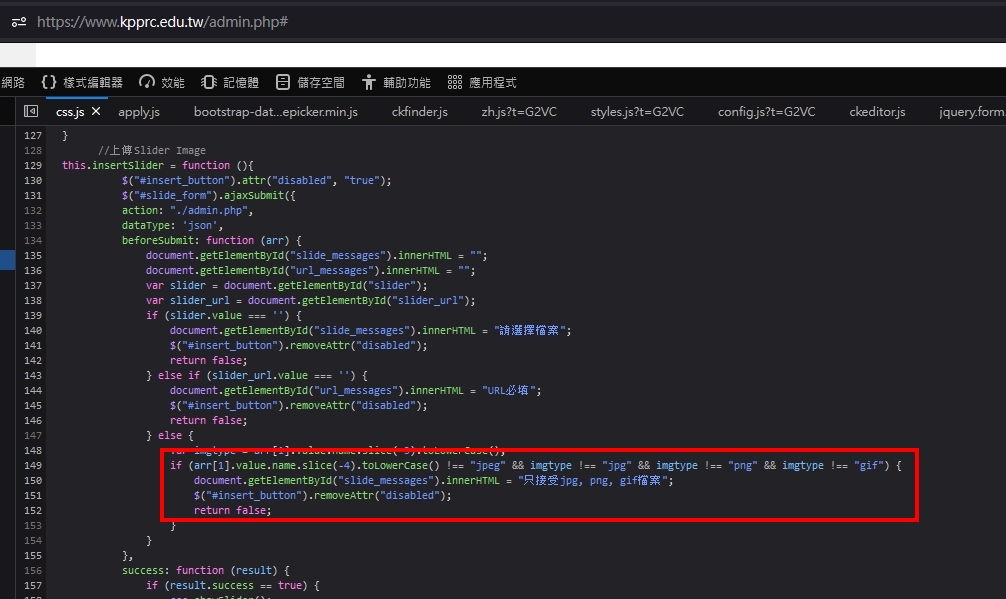This screenshot has height=599, width=1006.
Task: Click the Application grid icon
Action: coord(454,82)
